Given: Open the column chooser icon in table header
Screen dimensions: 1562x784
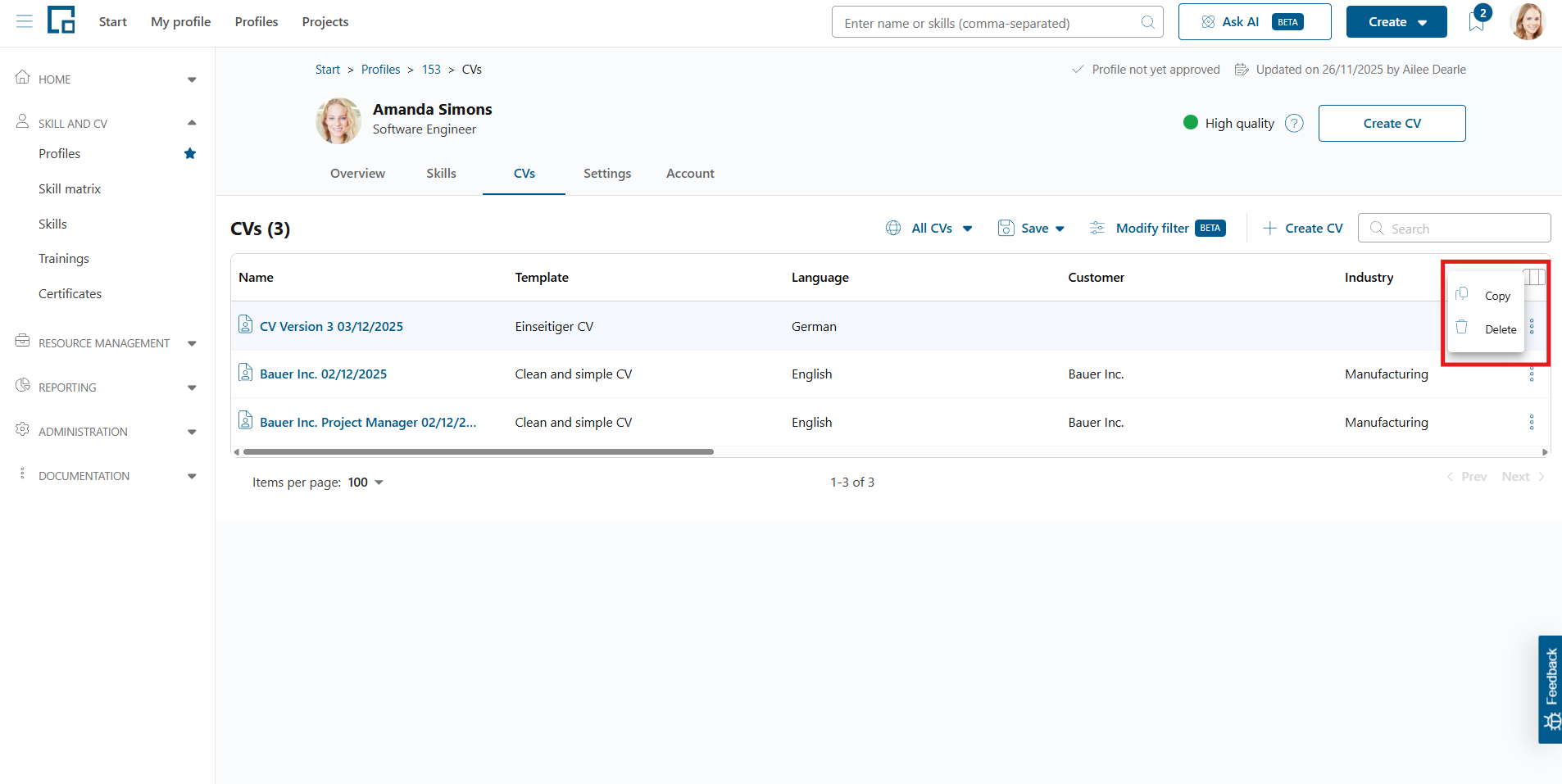Looking at the screenshot, I should click(x=1535, y=277).
